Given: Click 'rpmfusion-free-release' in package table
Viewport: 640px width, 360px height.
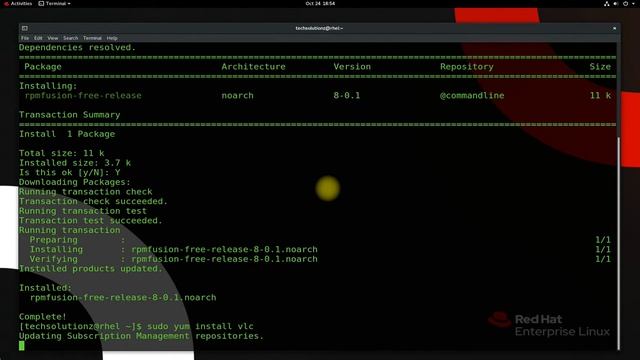Looking at the screenshot, I should (x=83, y=96).
